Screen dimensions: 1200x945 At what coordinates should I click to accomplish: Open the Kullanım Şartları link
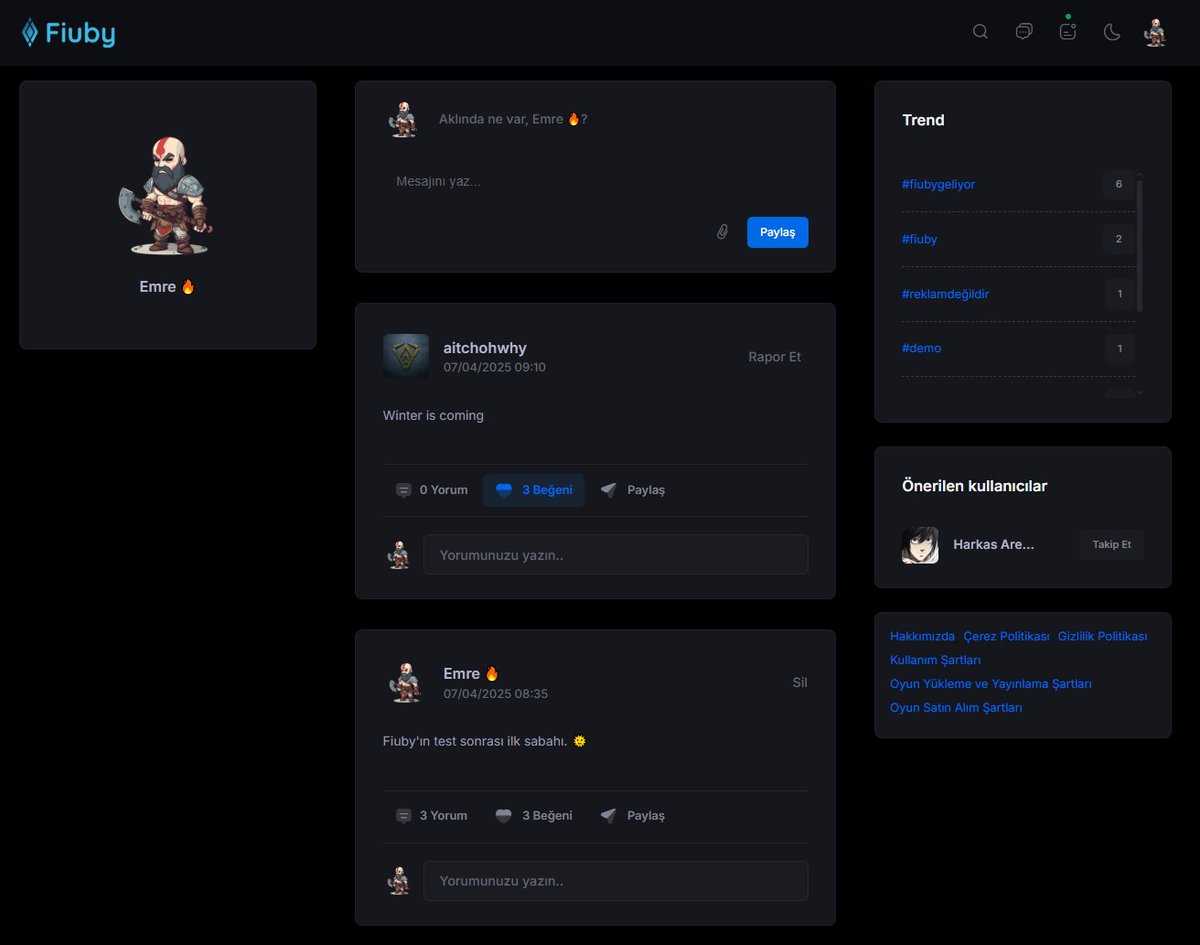tap(935, 660)
